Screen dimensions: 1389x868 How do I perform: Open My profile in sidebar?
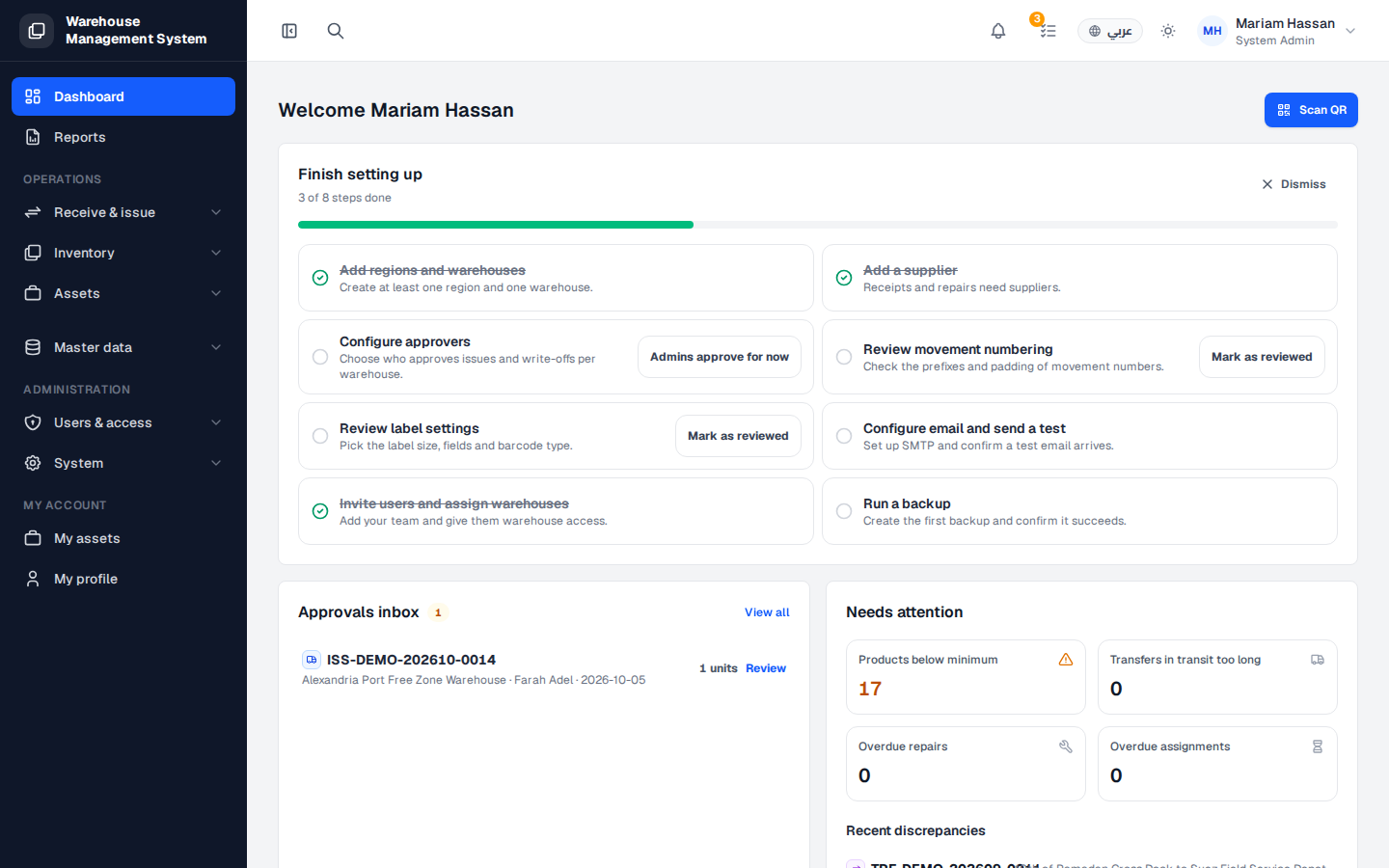[123, 579]
